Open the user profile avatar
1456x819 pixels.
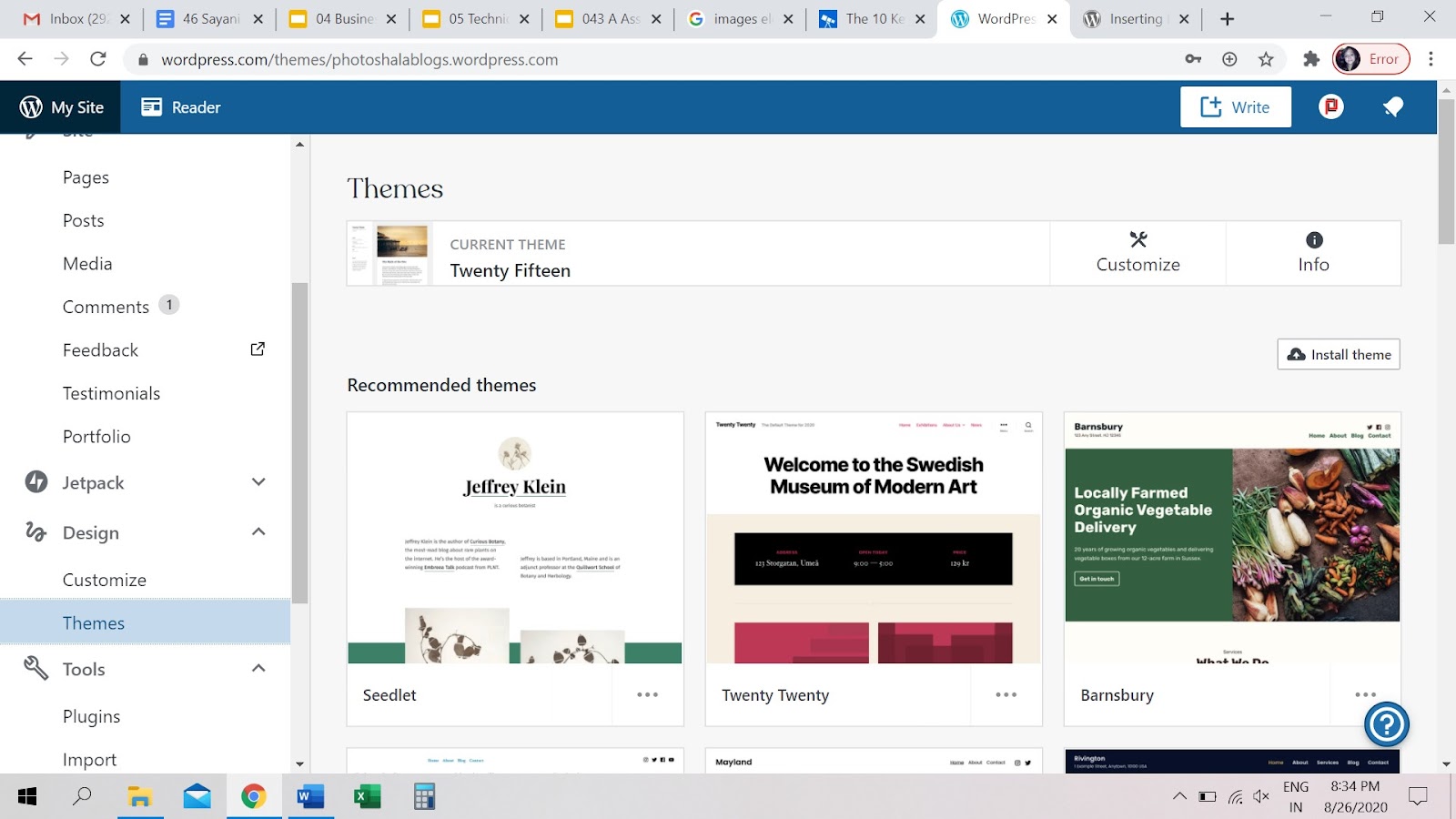pos(1331,107)
